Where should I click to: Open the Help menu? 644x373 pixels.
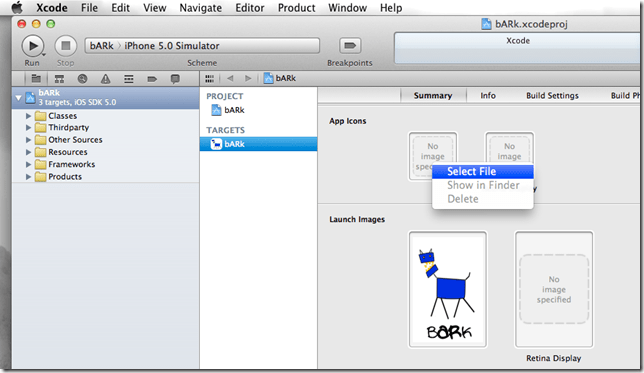391,7
